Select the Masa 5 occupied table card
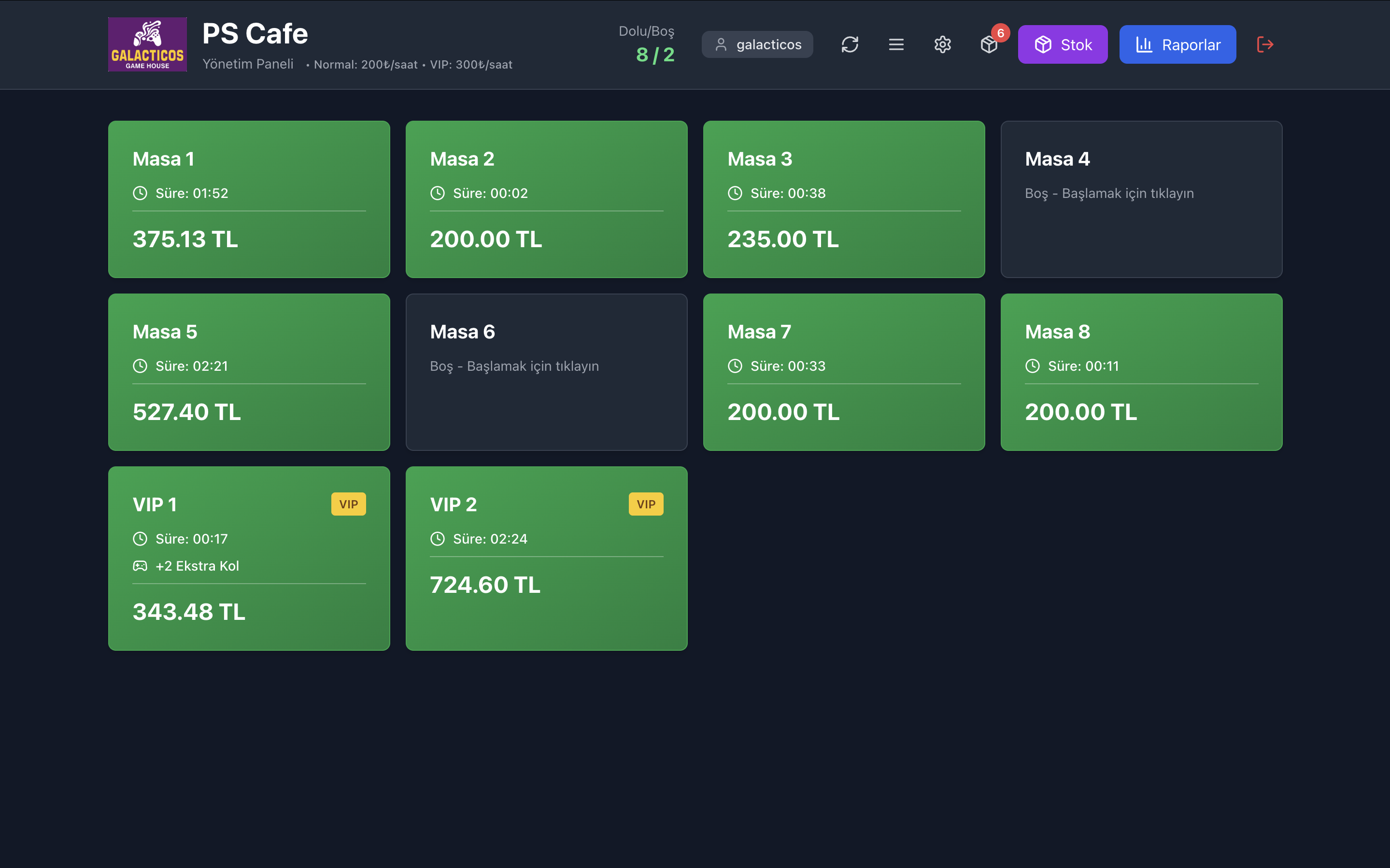The height and width of the screenshot is (868, 1390). click(249, 372)
